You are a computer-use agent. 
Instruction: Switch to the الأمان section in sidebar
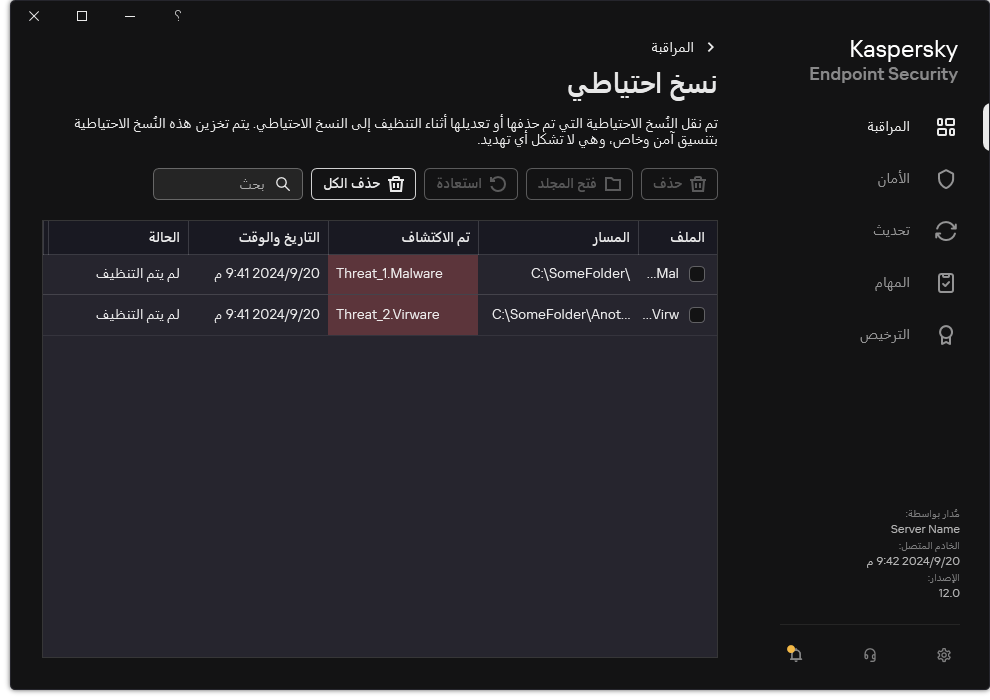pos(890,179)
